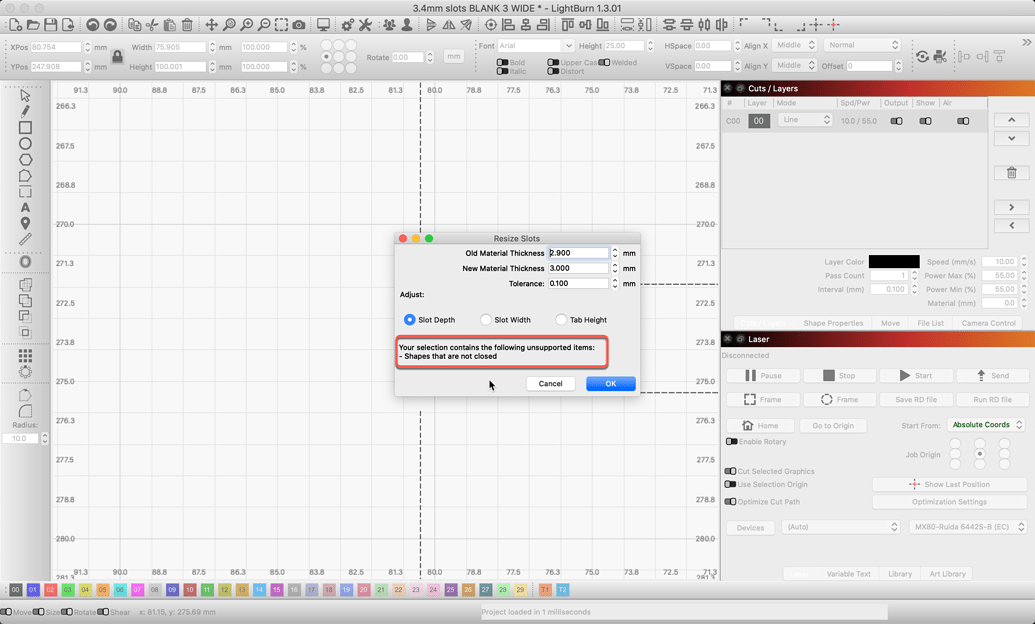Enable the Rotary option in the Laser panel
Screen dimensions: 1035x624
pos(731,441)
